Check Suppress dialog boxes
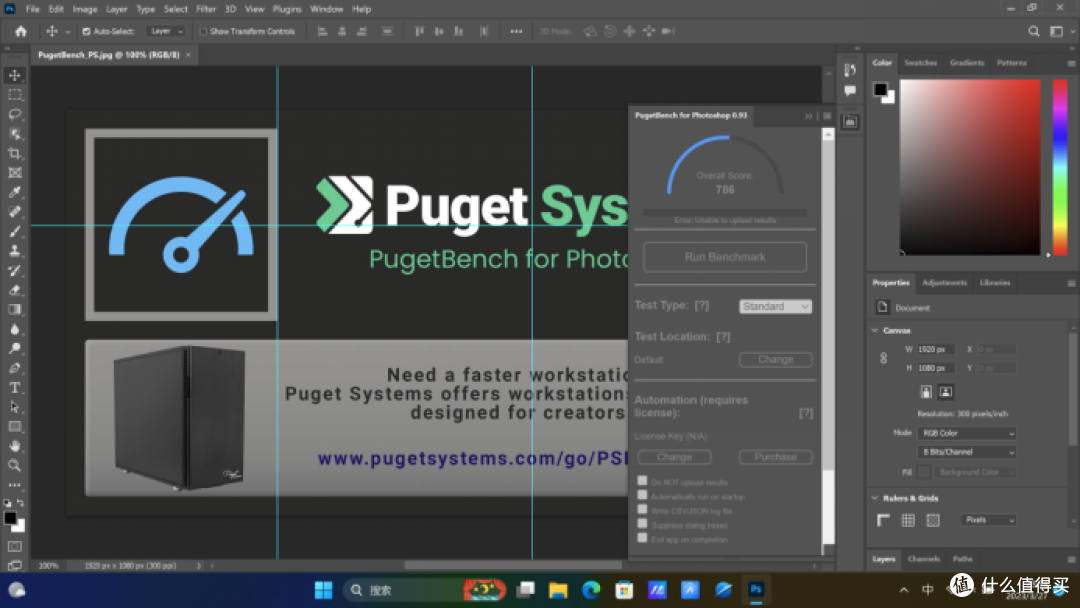The width and height of the screenshot is (1080, 608). pyautogui.click(x=642, y=524)
